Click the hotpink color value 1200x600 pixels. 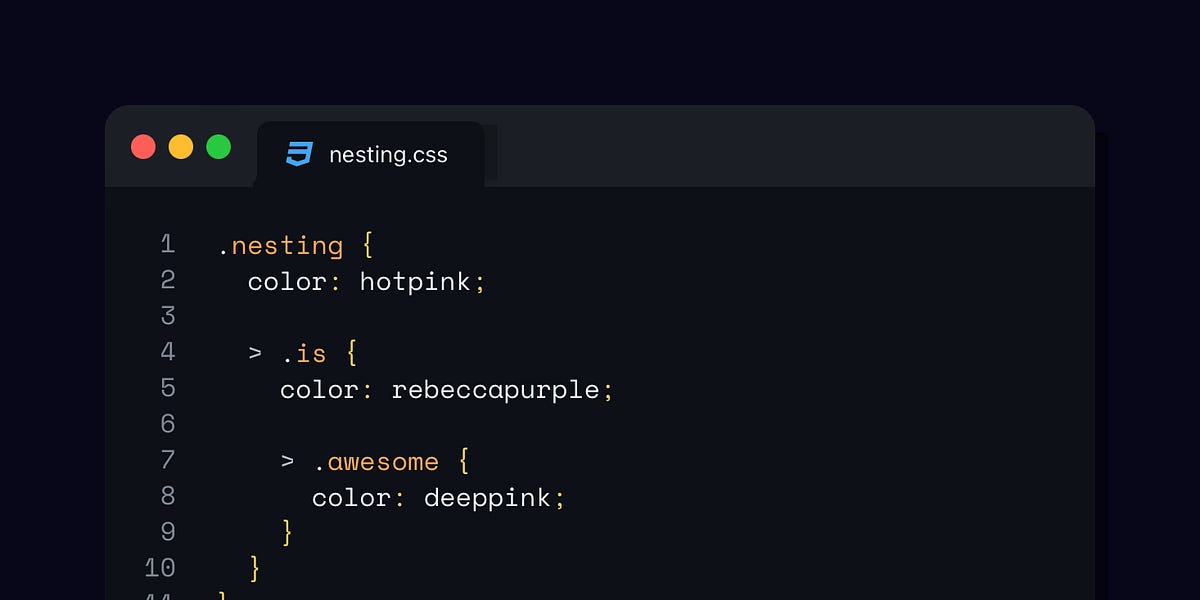tap(417, 281)
